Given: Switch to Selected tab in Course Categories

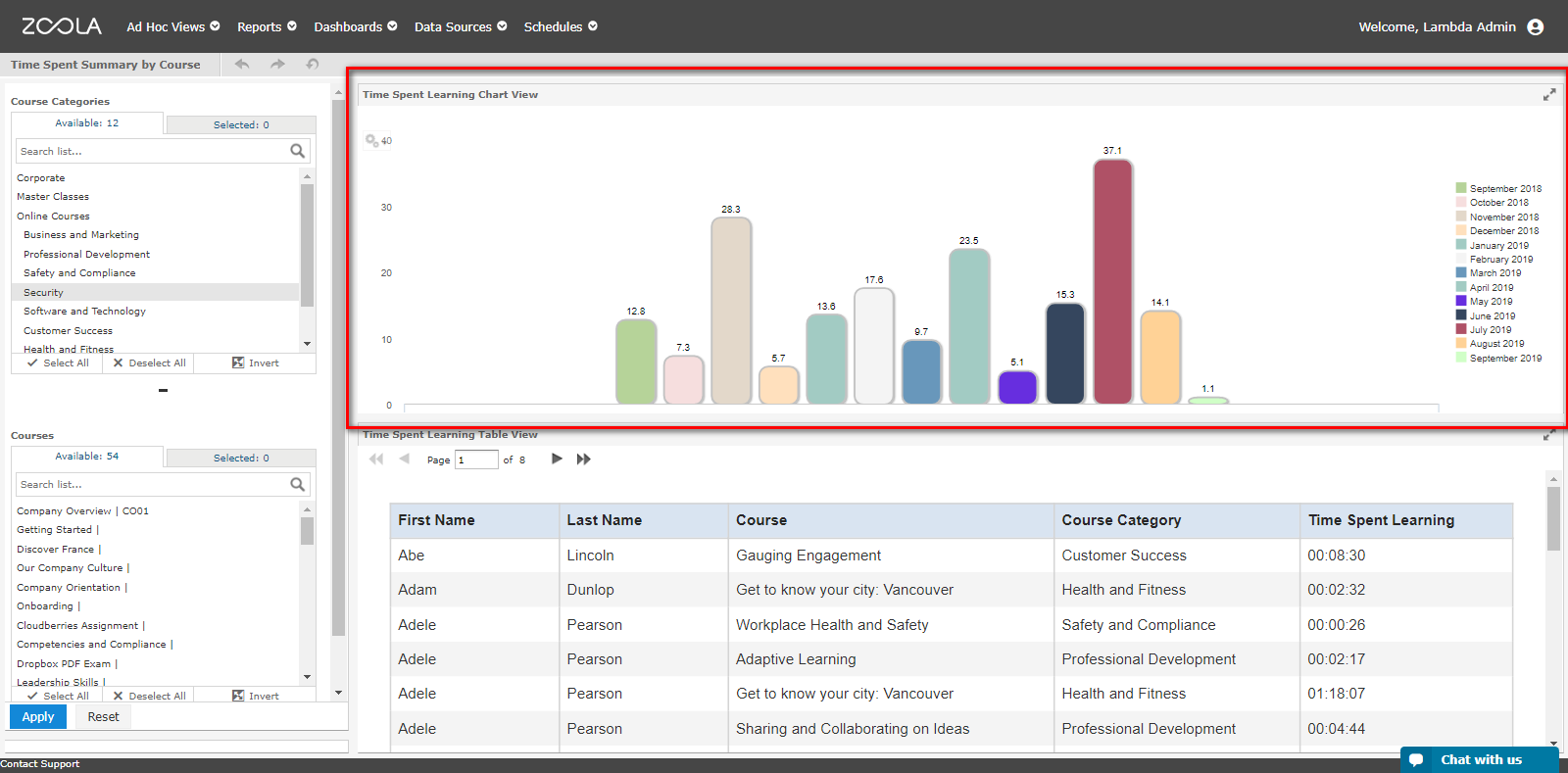Looking at the screenshot, I should pyautogui.click(x=241, y=124).
